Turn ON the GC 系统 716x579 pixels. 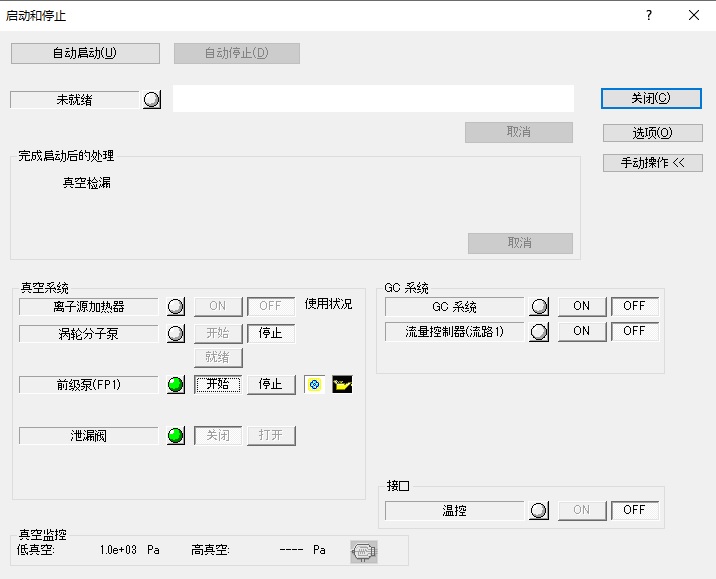(582, 307)
